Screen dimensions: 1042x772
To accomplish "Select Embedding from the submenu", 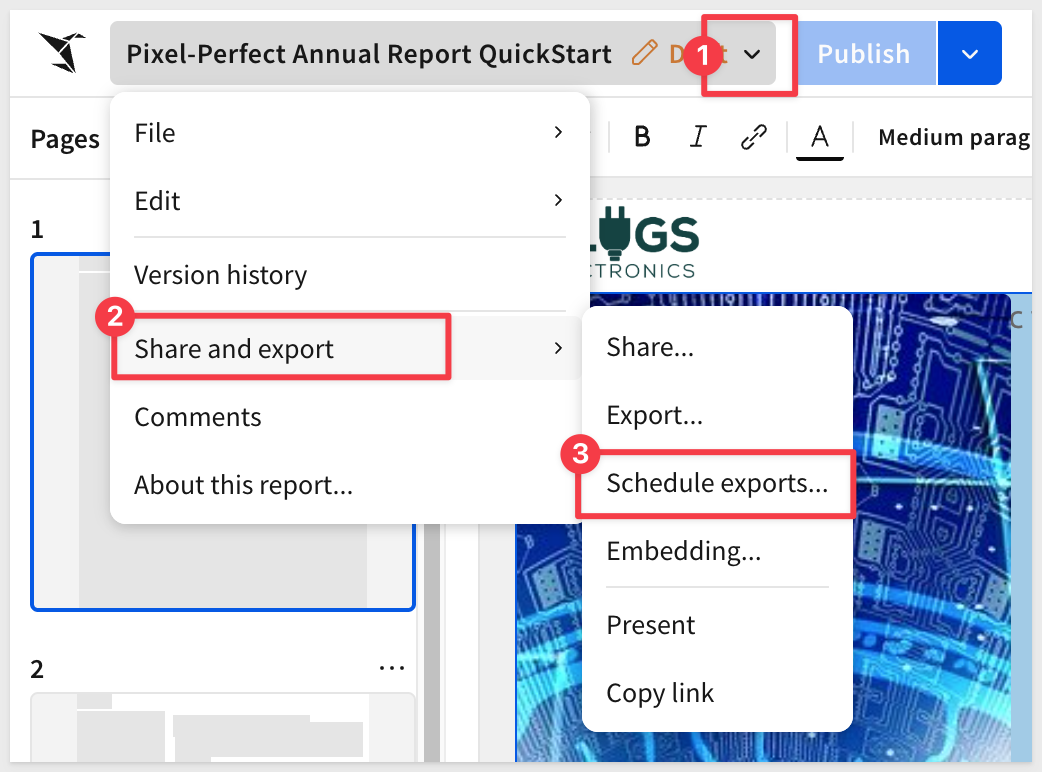I will click(684, 551).
